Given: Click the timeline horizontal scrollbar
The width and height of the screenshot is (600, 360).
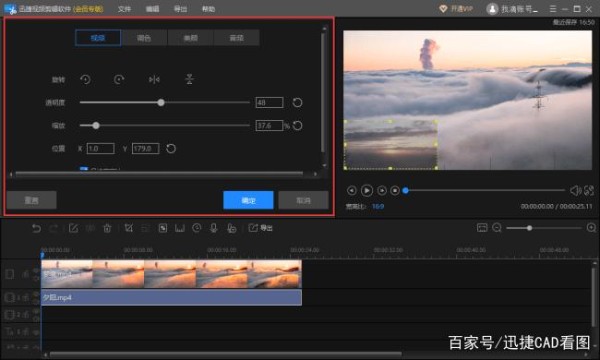Looking at the screenshot, I should pos(226,355).
